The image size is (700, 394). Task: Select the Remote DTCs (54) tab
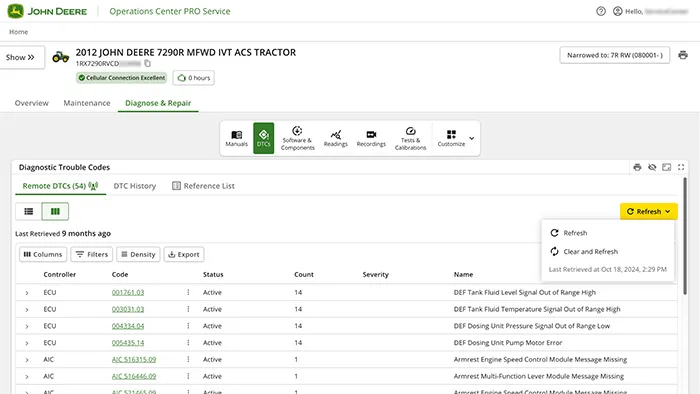pos(60,186)
